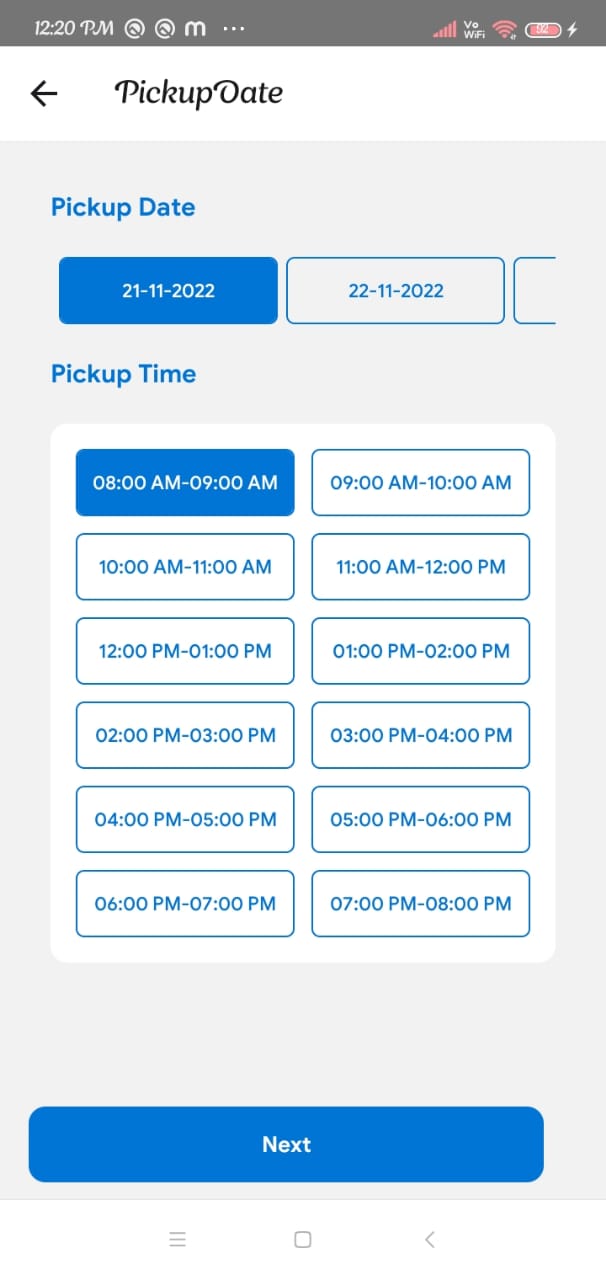This screenshot has height=1280, width=606.
Task: Tap the WiFi icon in status bar
Action: pos(505,30)
